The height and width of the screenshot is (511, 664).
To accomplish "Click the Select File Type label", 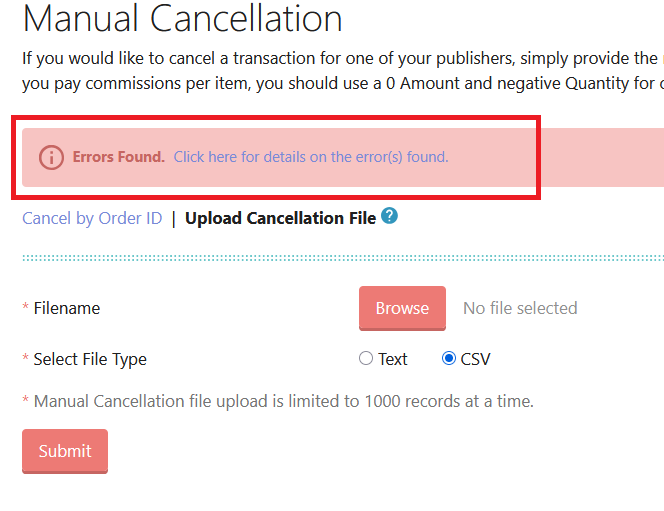I will [x=90, y=359].
